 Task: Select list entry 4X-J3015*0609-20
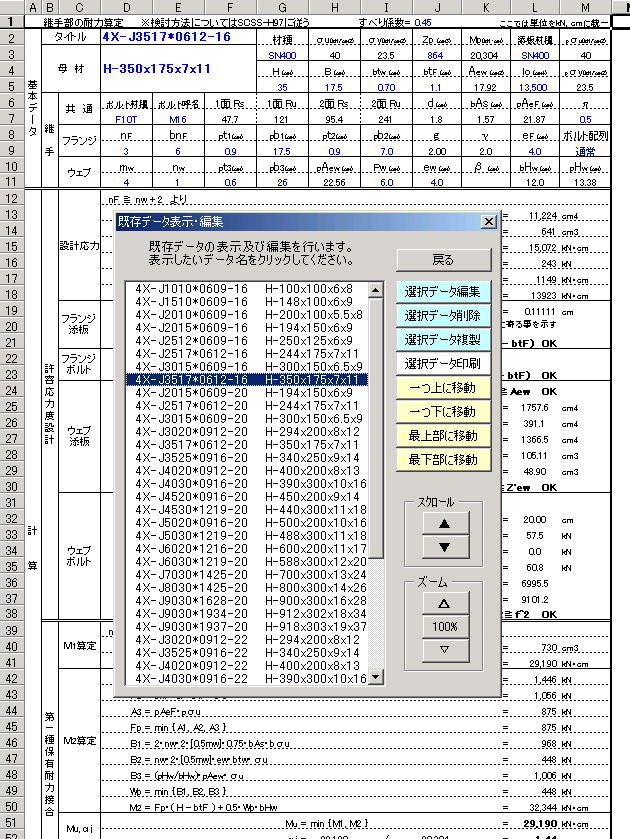[247, 418]
